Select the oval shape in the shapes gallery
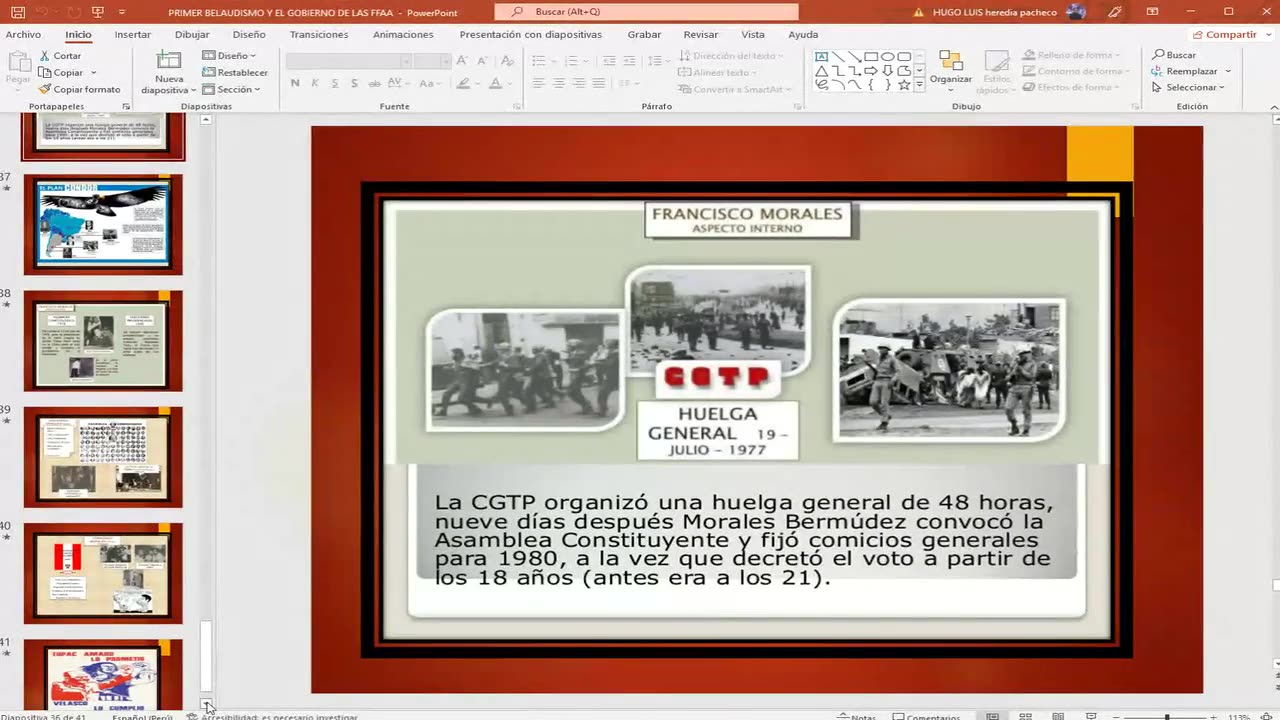This screenshot has width=1280, height=720. tap(887, 57)
